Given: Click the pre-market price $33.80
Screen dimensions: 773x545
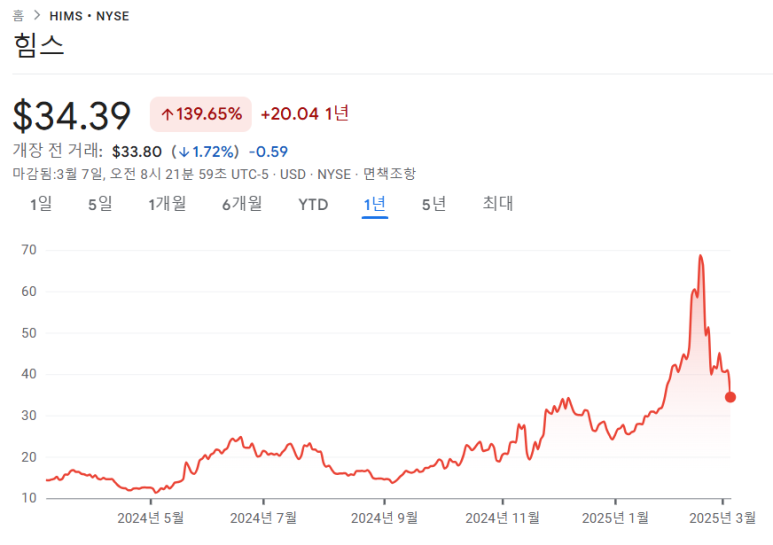Looking at the screenshot, I should (137, 152).
